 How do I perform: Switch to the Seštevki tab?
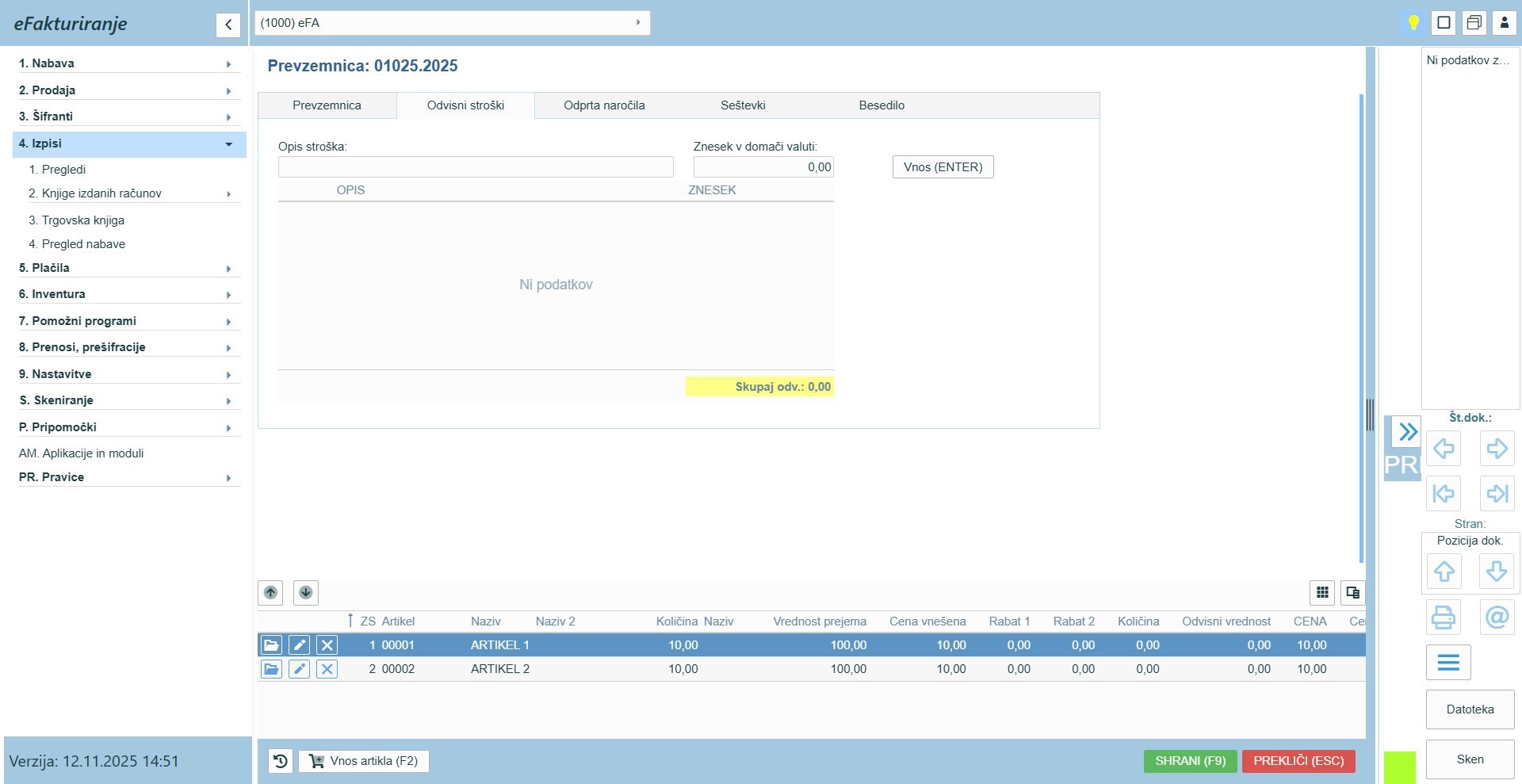coord(743,105)
